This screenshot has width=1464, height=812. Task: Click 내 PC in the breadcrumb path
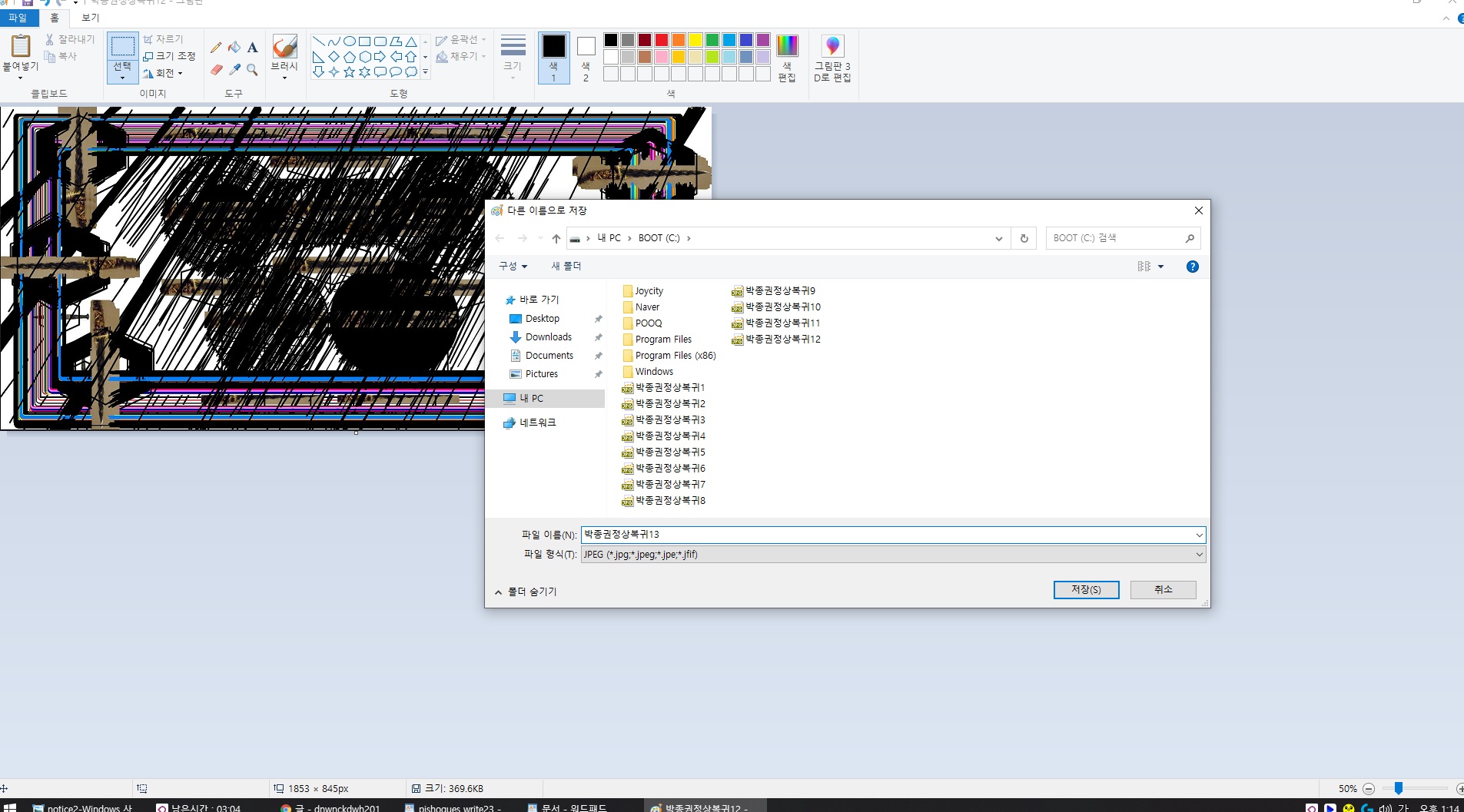coord(609,238)
